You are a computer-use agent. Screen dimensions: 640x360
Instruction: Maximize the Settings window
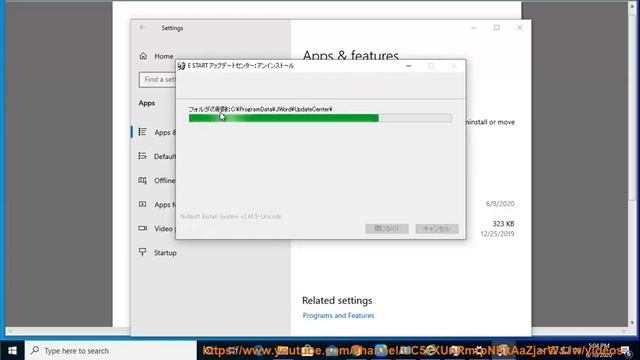tap(497, 28)
